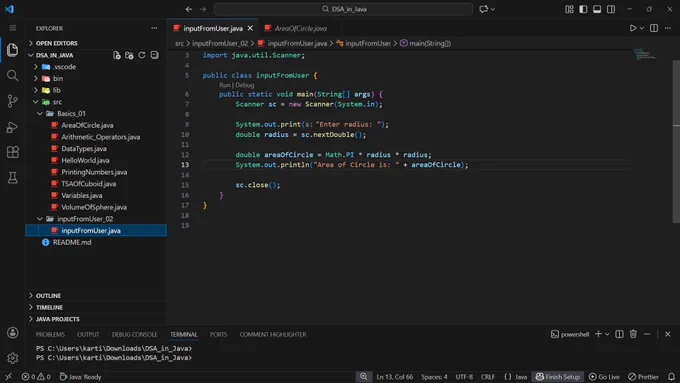Open the Run dropdown arrow

pos(642,28)
